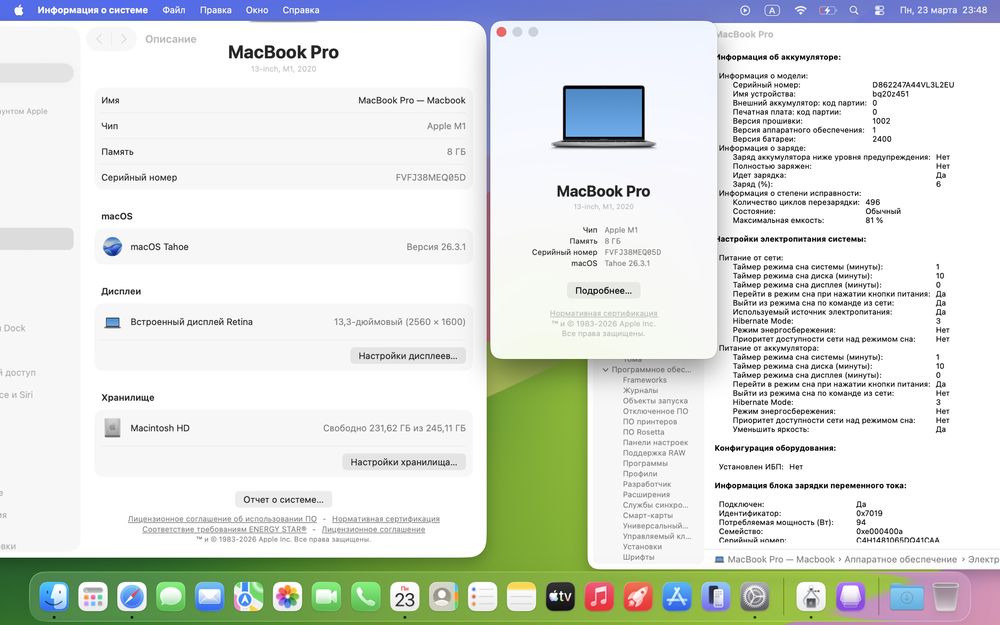Select Журналы in the System Information sidebar
The height and width of the screenshot is (625, 1000).
click(x=640, y=390)
